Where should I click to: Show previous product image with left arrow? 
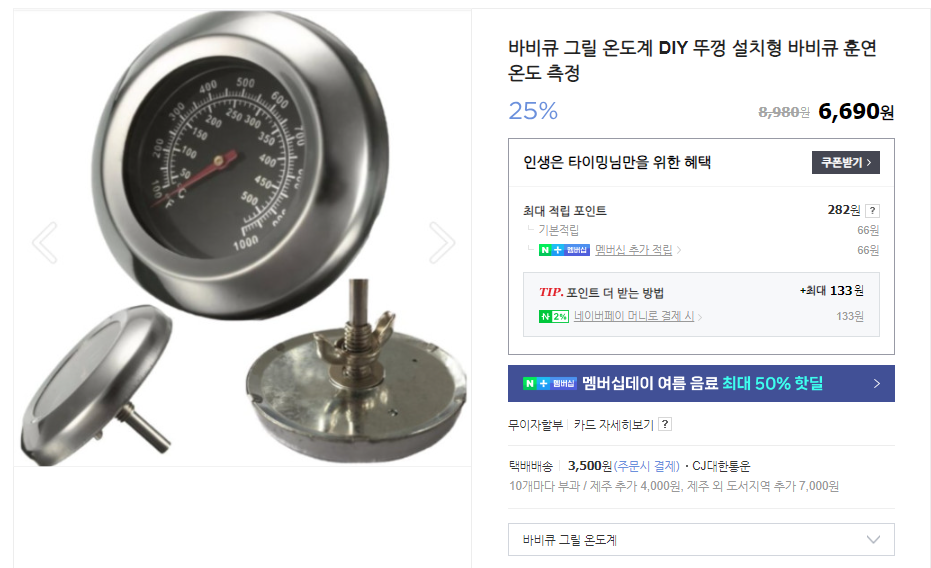pos(45,243)
